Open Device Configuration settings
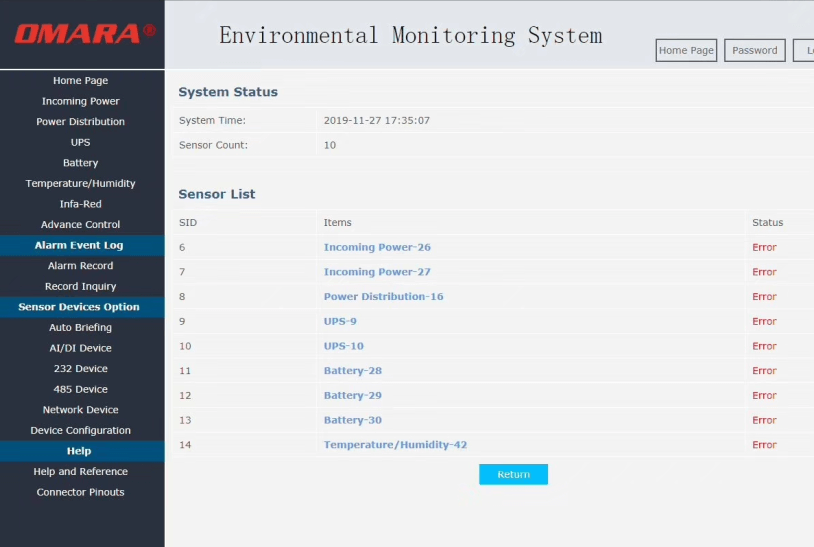The image size is (814, 547). [x=81, y=430]
